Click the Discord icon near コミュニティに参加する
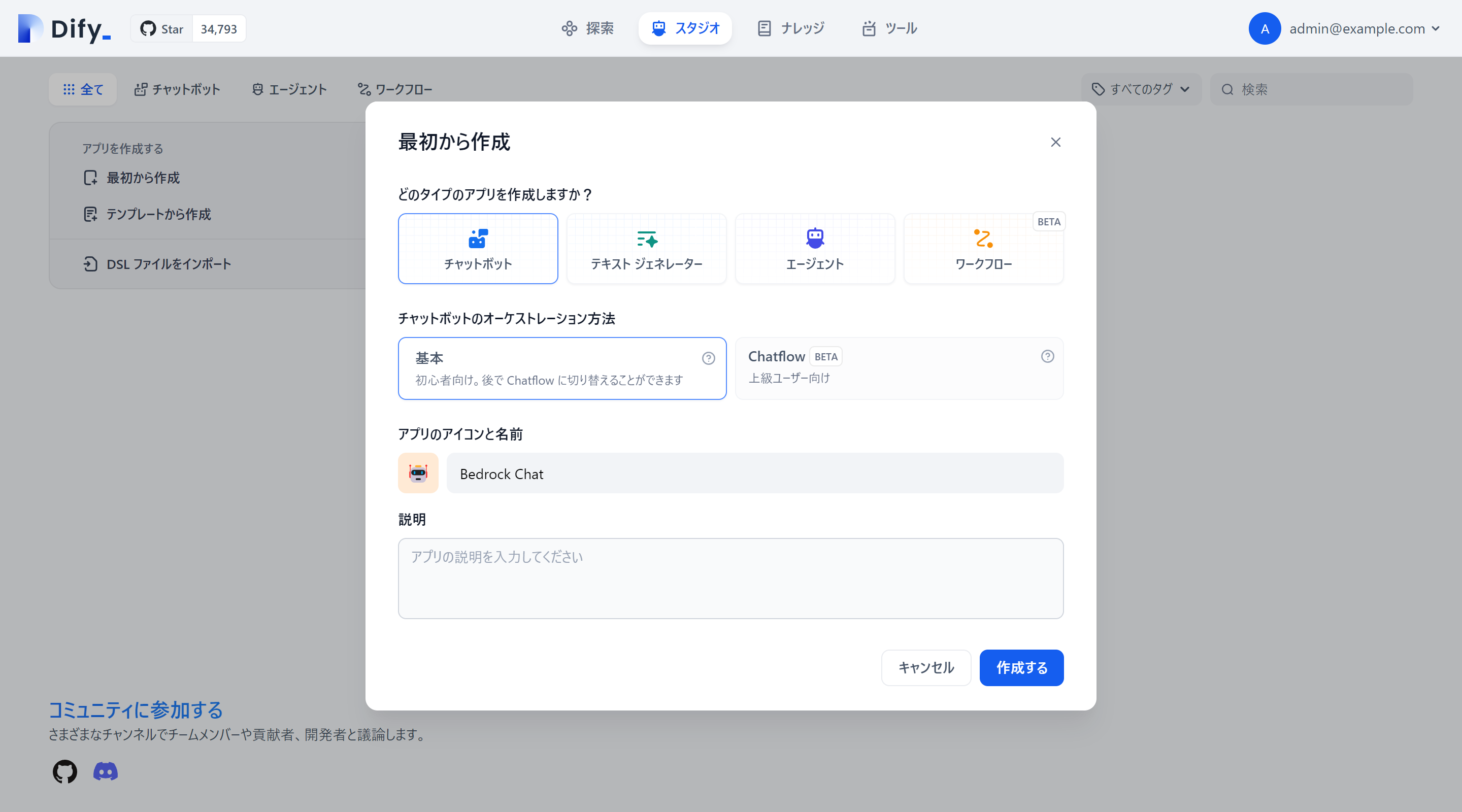This screenshot has height=812, width=1462. pos(105,772)
